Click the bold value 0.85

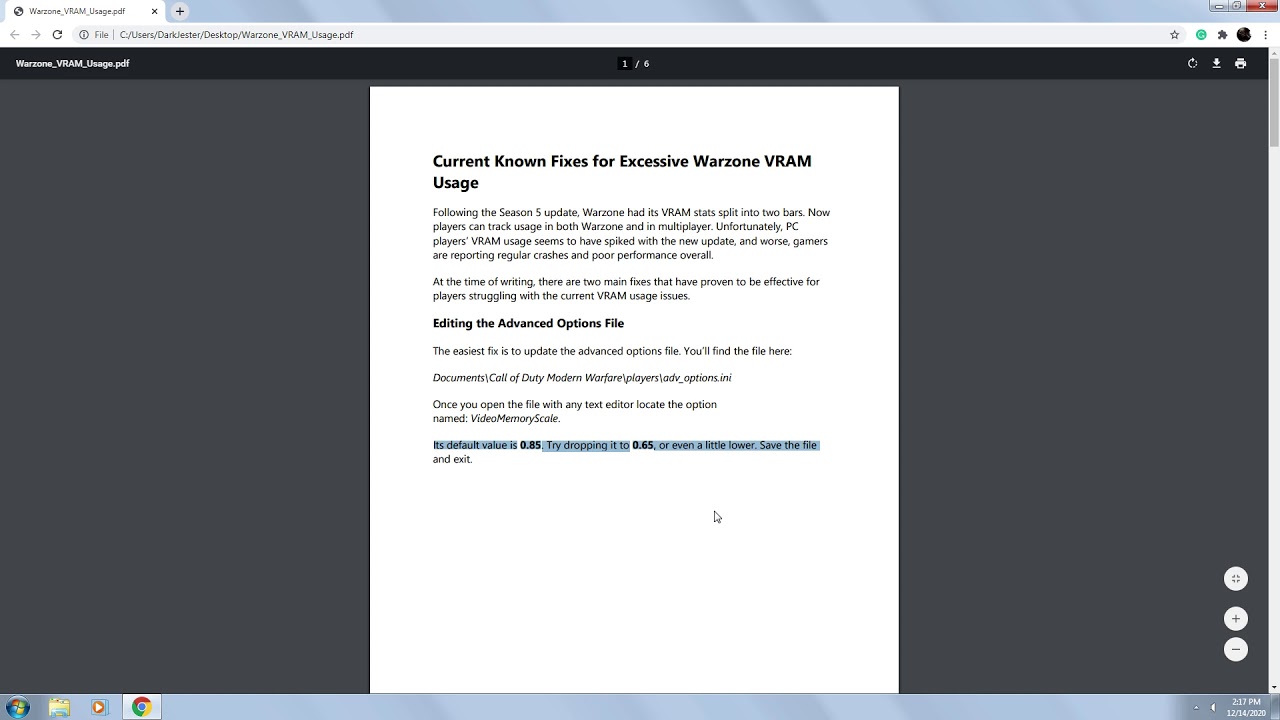point(530,445)
